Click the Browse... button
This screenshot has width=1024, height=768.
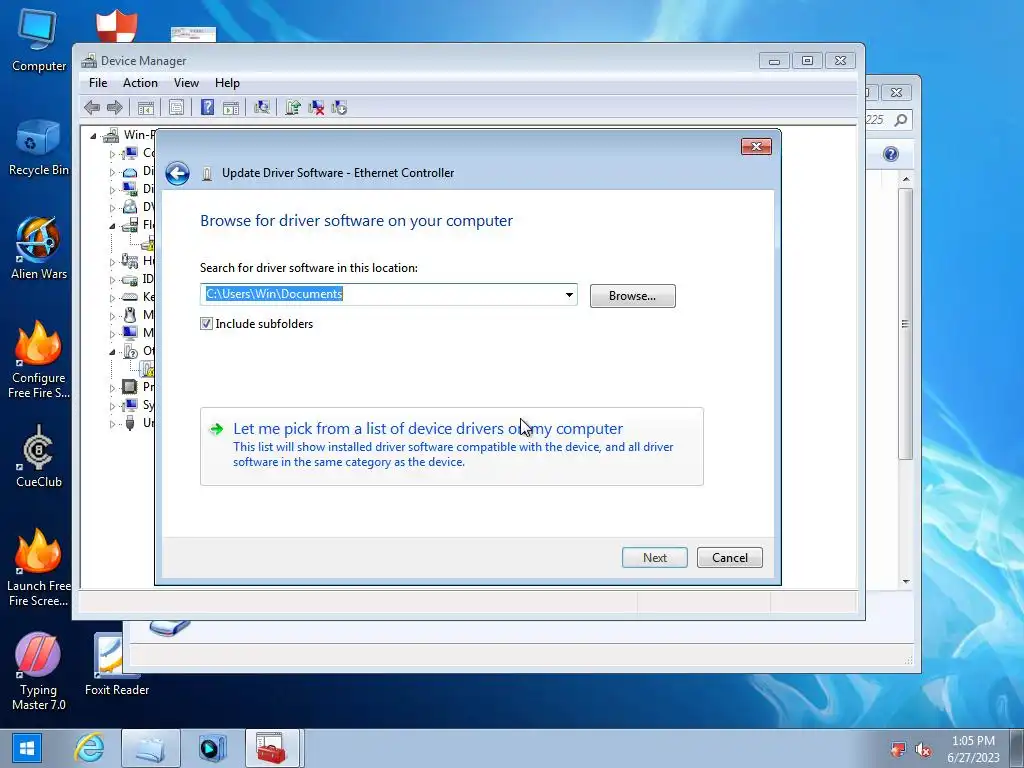632,296
